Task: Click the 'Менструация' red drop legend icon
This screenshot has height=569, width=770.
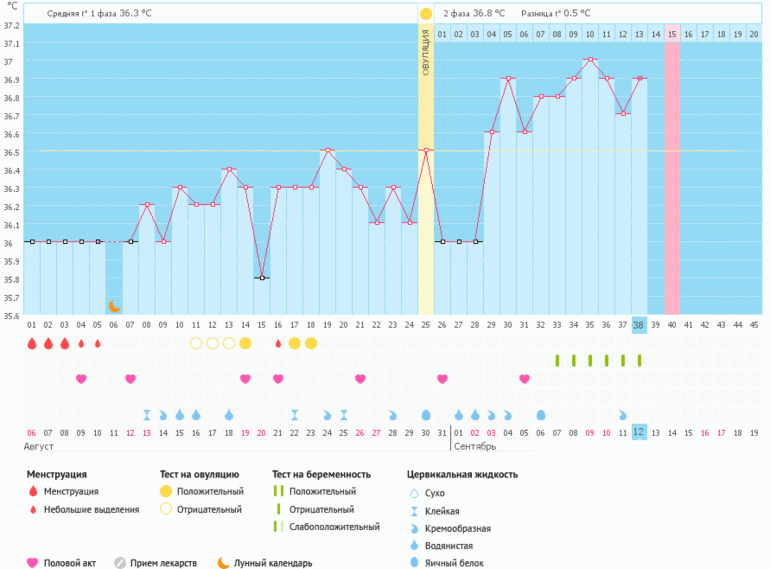Action: coord(33,492)
